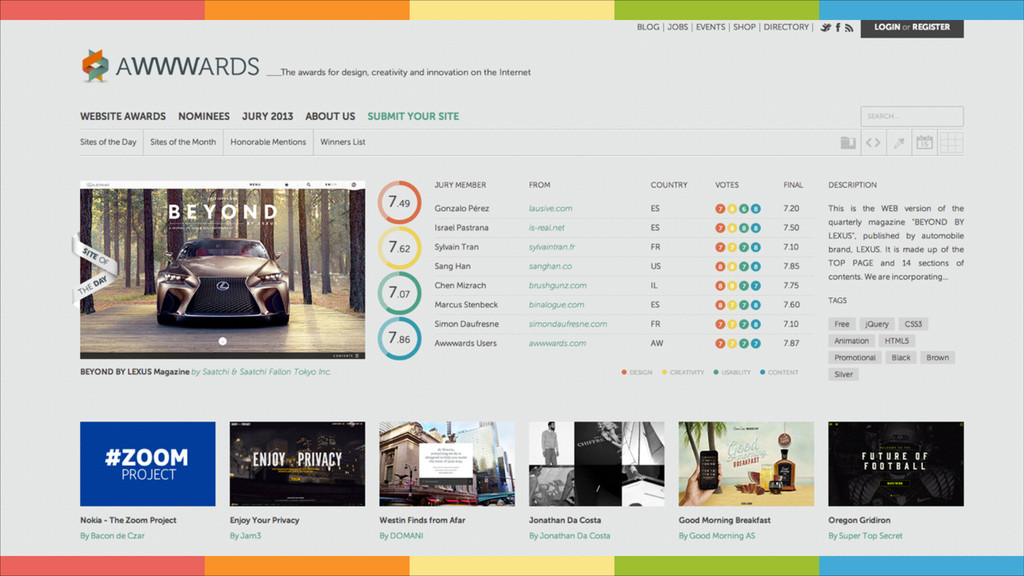
Task: Open the calendar date filter icon
Action: coord(924,142)
